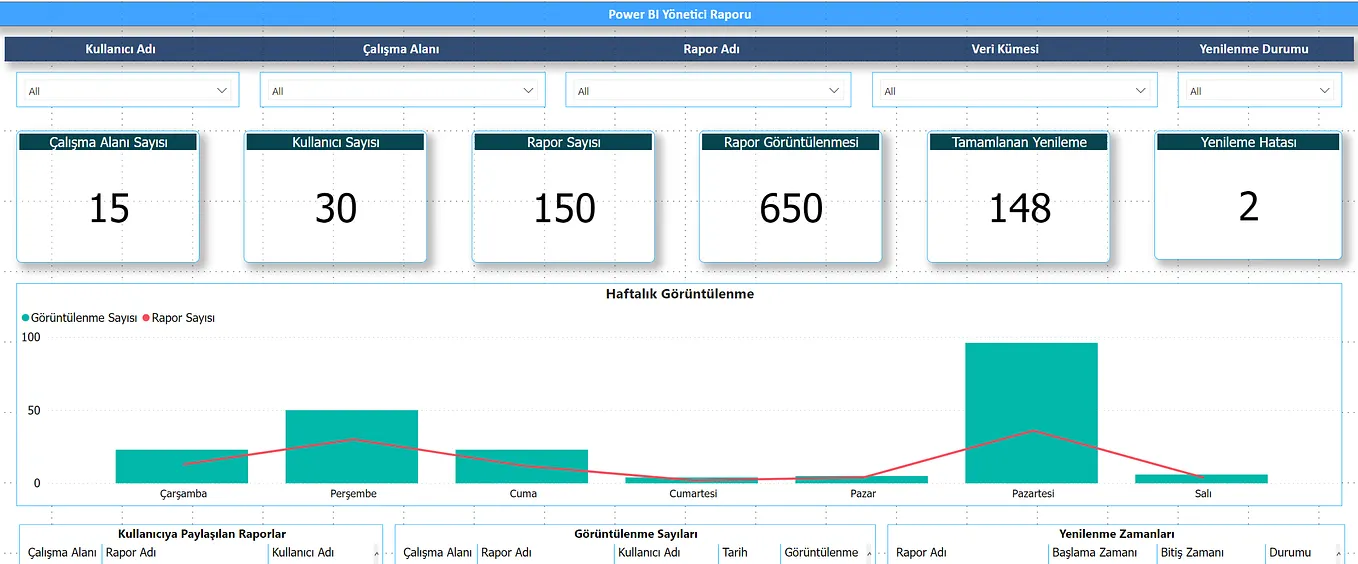Expand the Veri Kümesi filter dropdown

click(1015, 90)
